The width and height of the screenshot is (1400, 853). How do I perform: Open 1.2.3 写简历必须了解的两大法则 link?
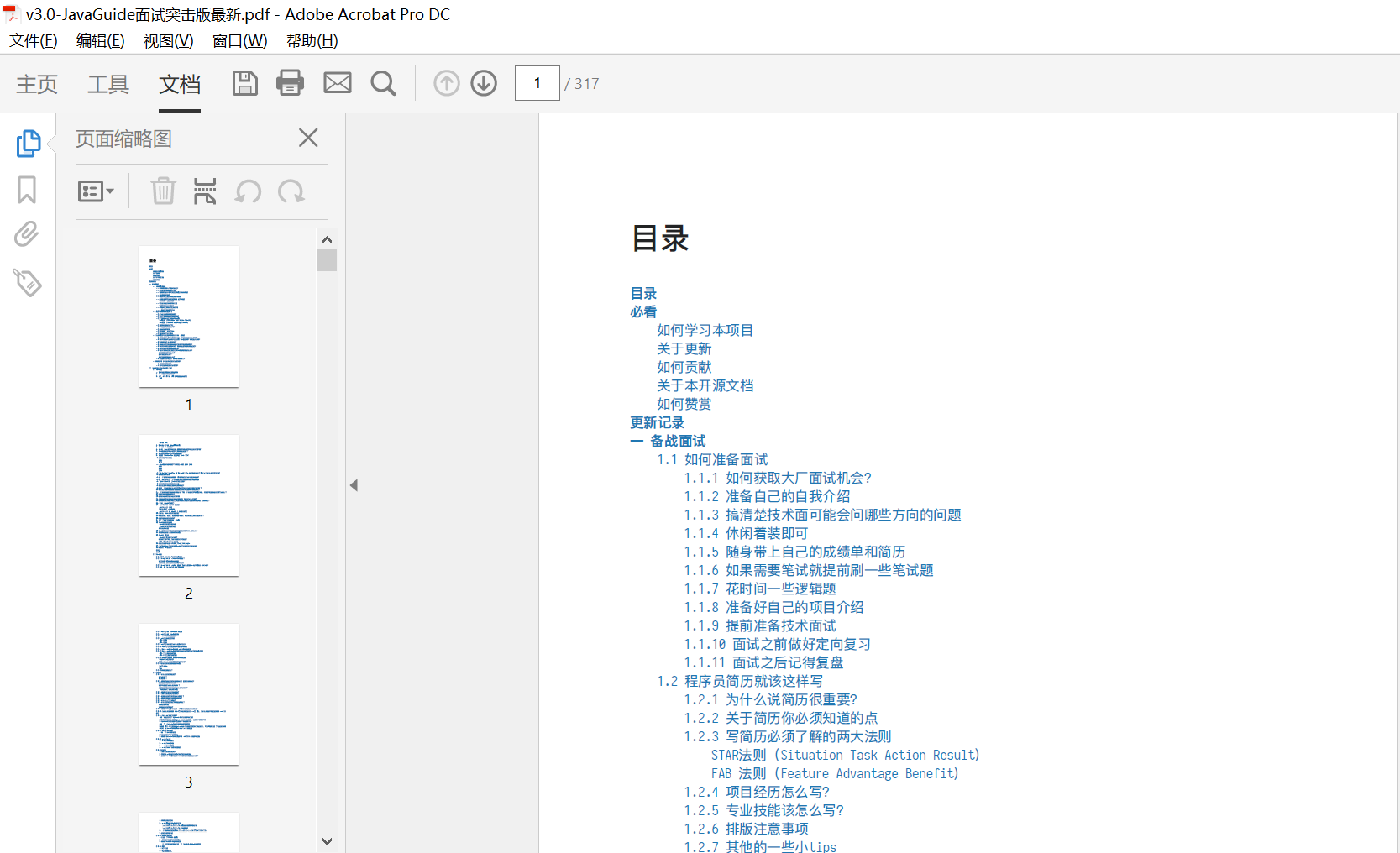788,736
